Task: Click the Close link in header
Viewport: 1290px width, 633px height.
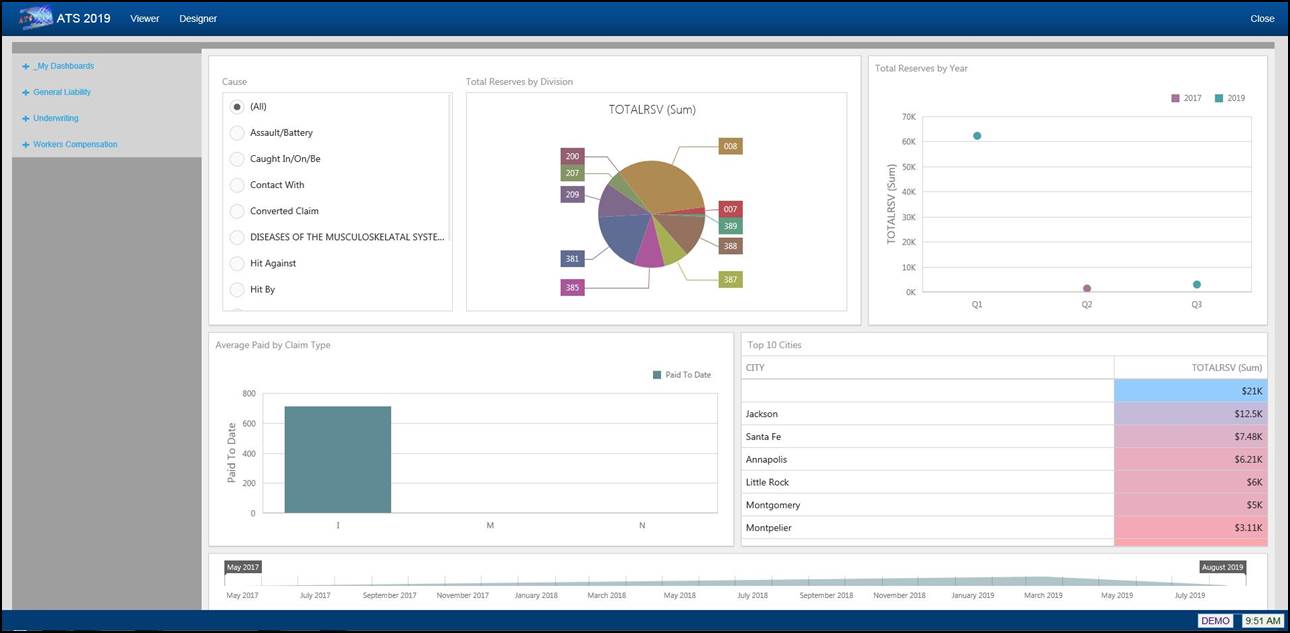Action: [x=1262, y=19]
